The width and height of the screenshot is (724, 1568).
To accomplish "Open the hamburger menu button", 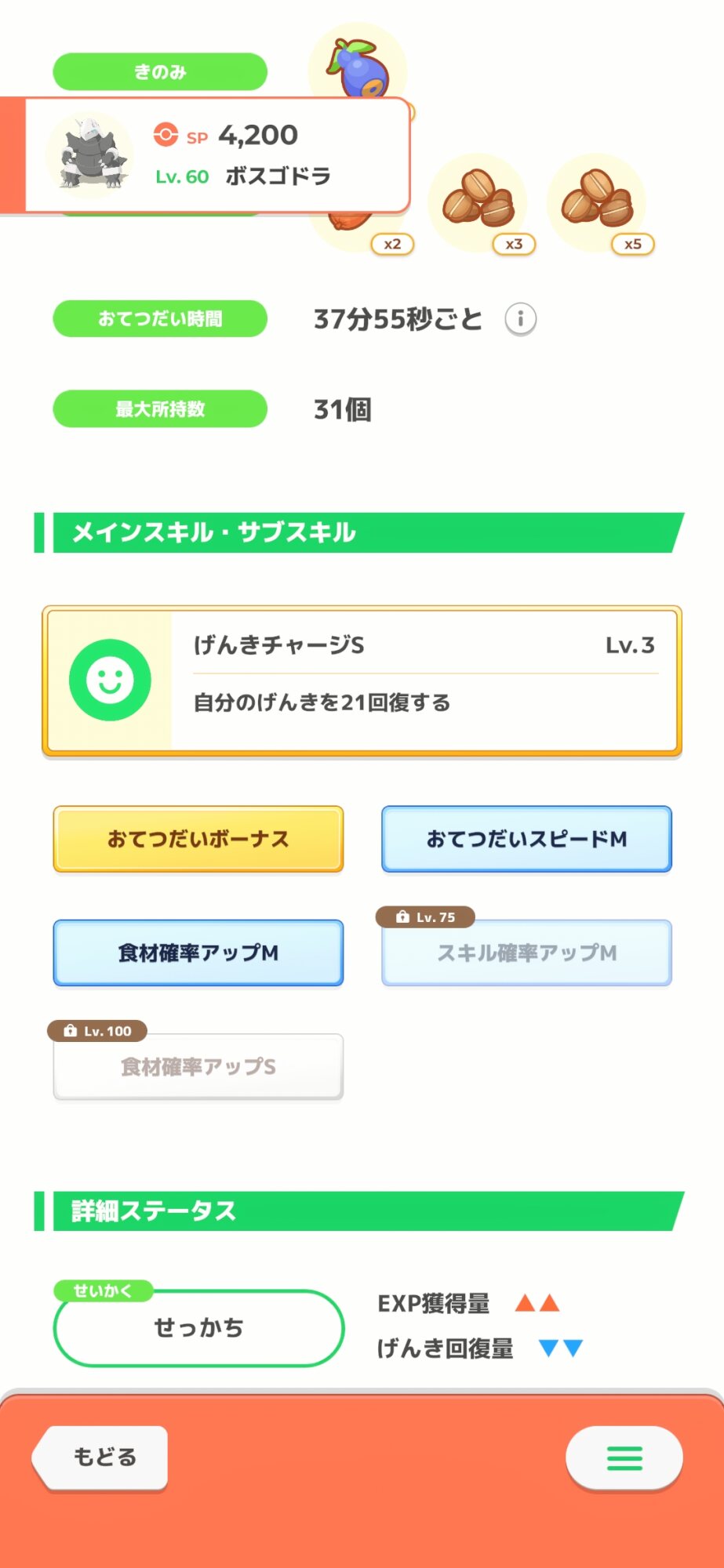I will 624,1458.
